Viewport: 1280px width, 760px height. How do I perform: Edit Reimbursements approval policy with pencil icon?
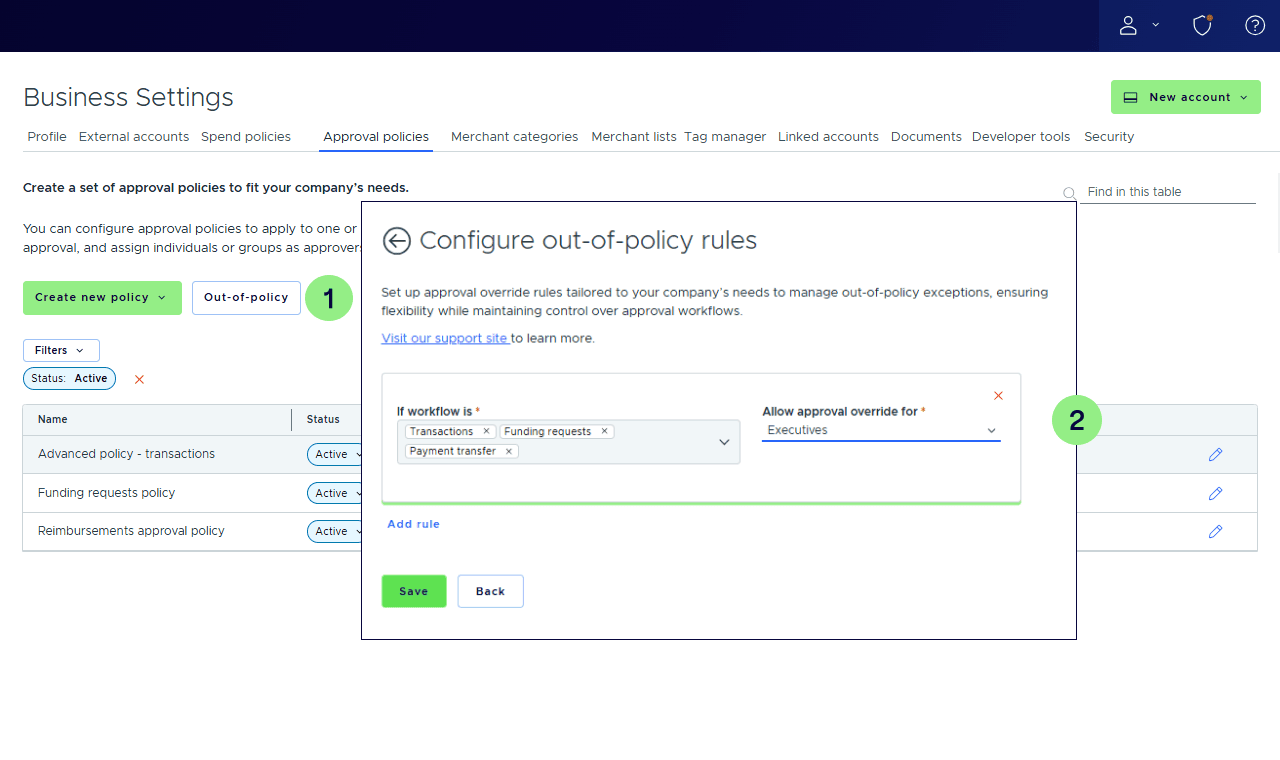(1215, 531)
